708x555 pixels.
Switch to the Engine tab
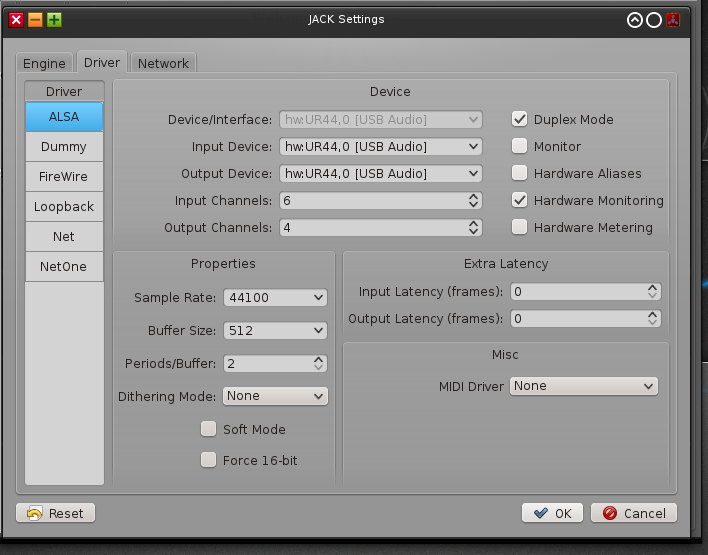click(44, 63)
